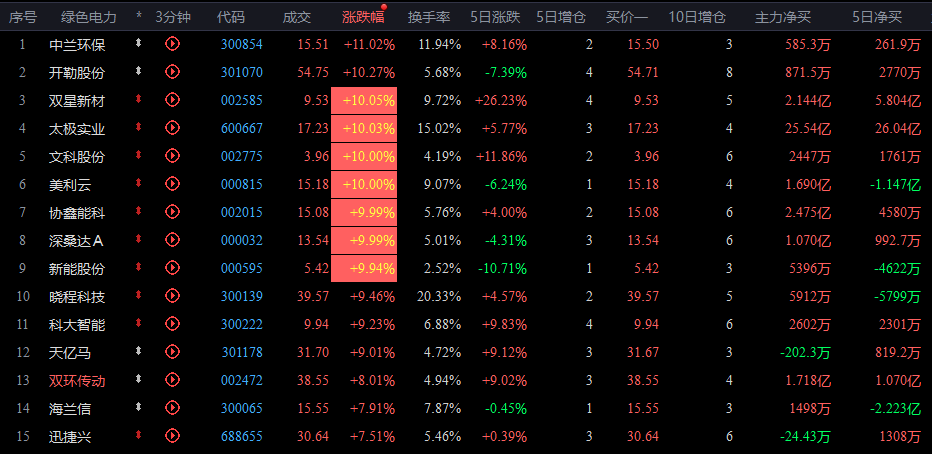Viewport: 932px width, 454px height.
Task: Sort by 换手率 column header
Action: point(429,17)
